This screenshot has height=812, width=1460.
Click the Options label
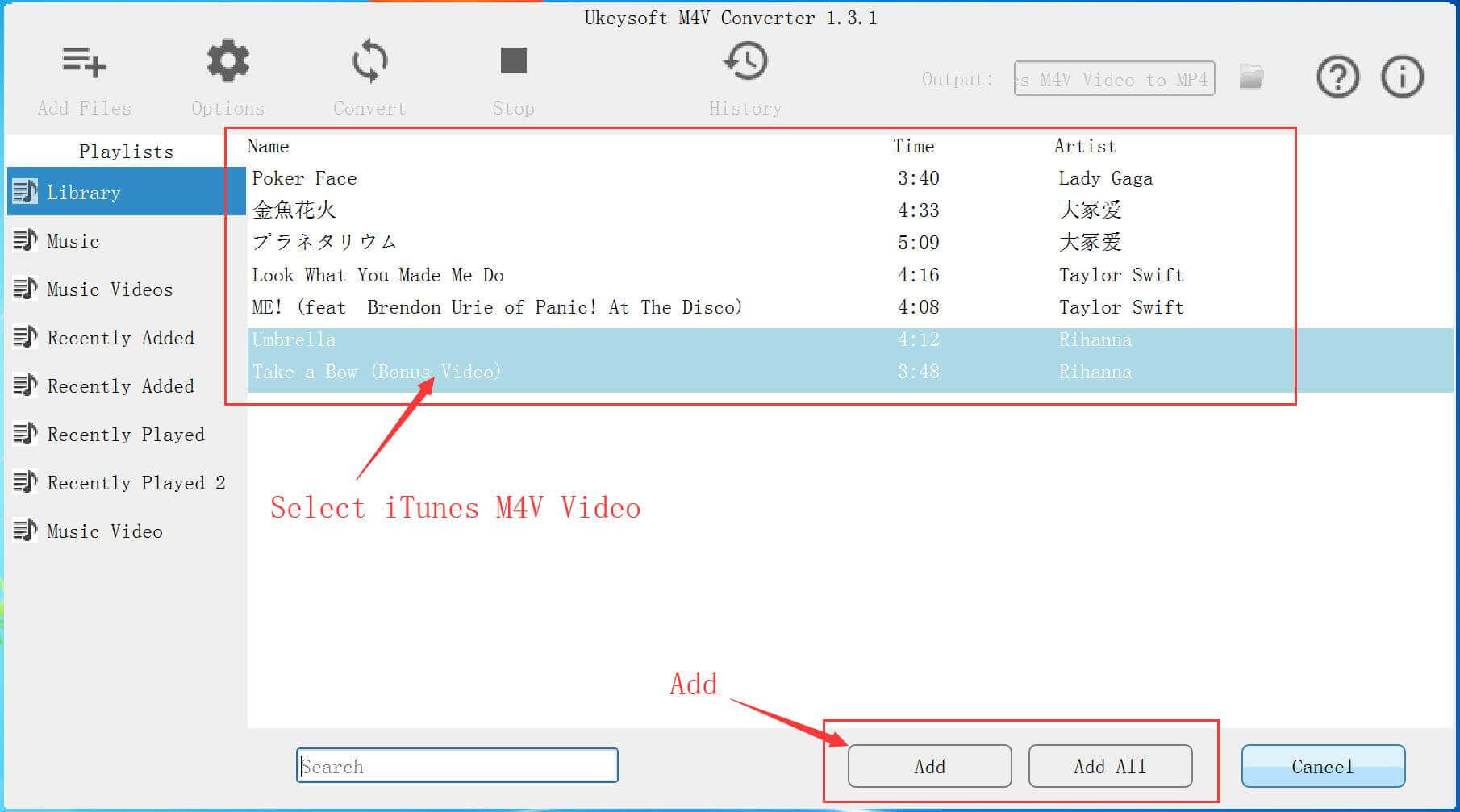point(227,108)
